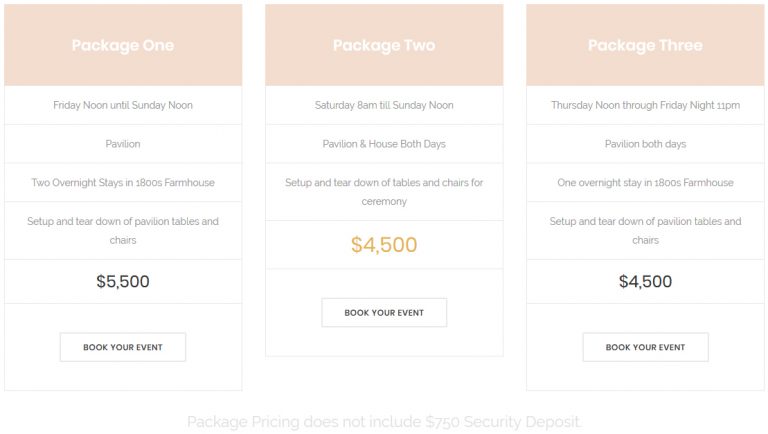Select the Package Two header
Screen dimensions: 768x434
click(384, 45)
